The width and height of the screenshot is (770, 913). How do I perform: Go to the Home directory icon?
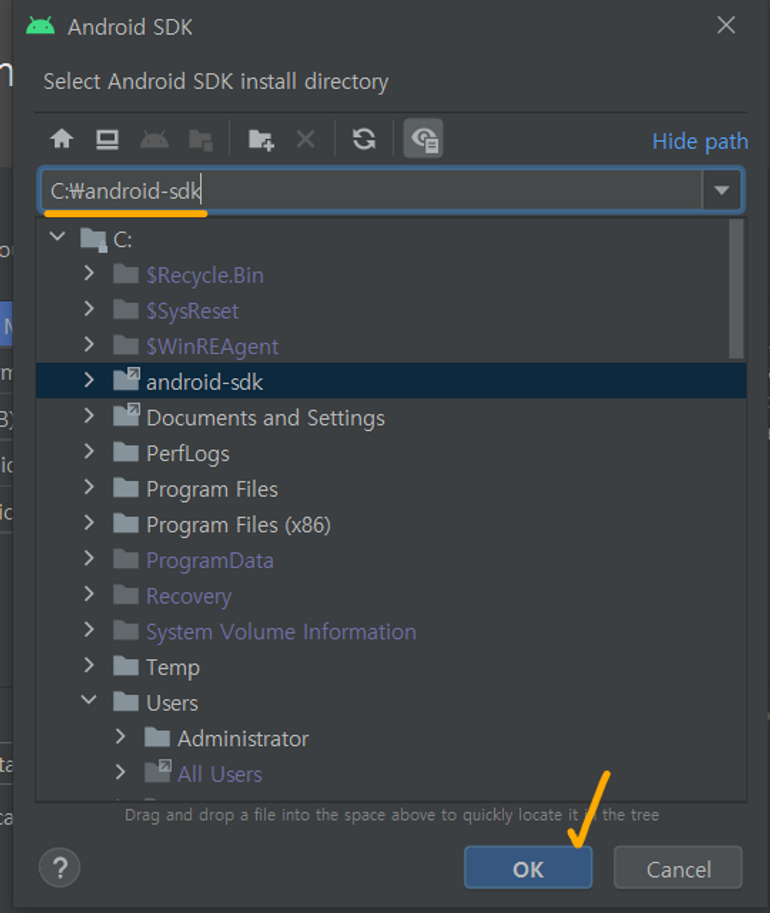(62, 139)
